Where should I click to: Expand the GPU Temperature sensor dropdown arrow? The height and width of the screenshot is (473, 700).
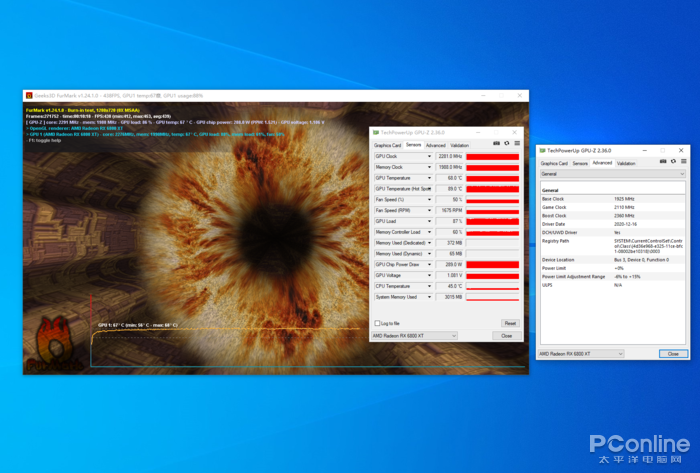[429, 178]
